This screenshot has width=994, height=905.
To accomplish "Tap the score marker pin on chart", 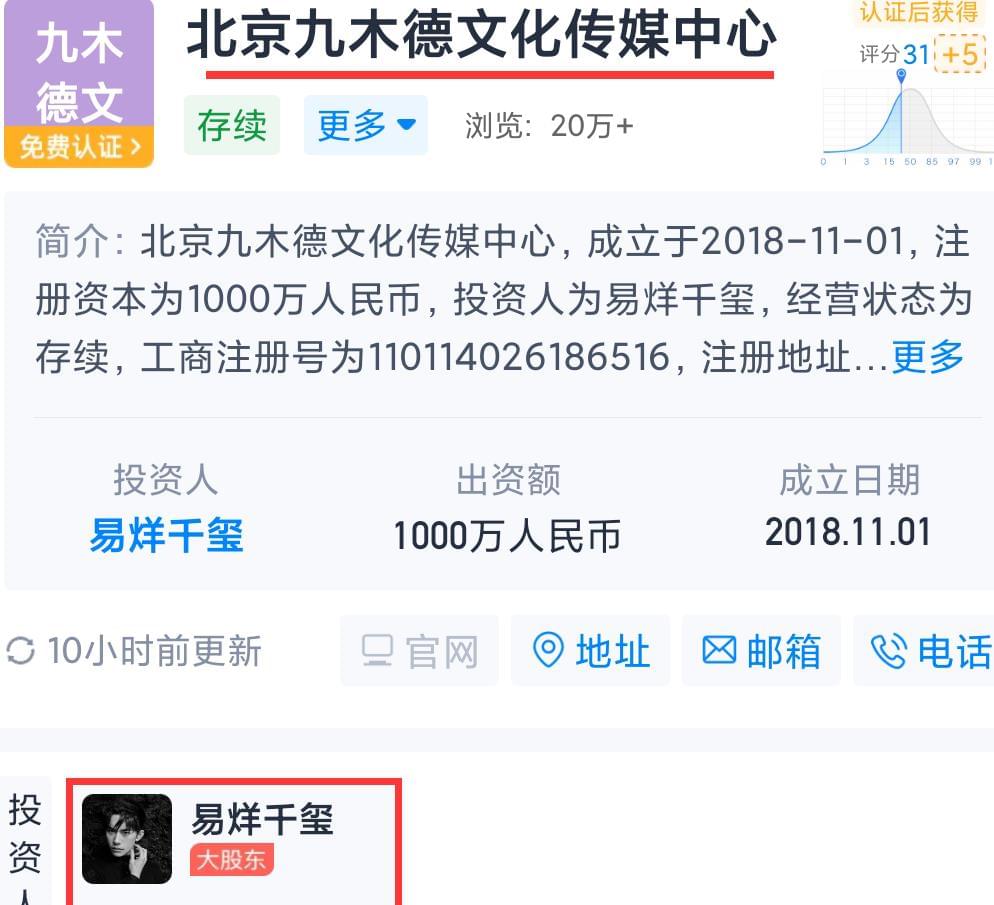I will coord(901,76).
